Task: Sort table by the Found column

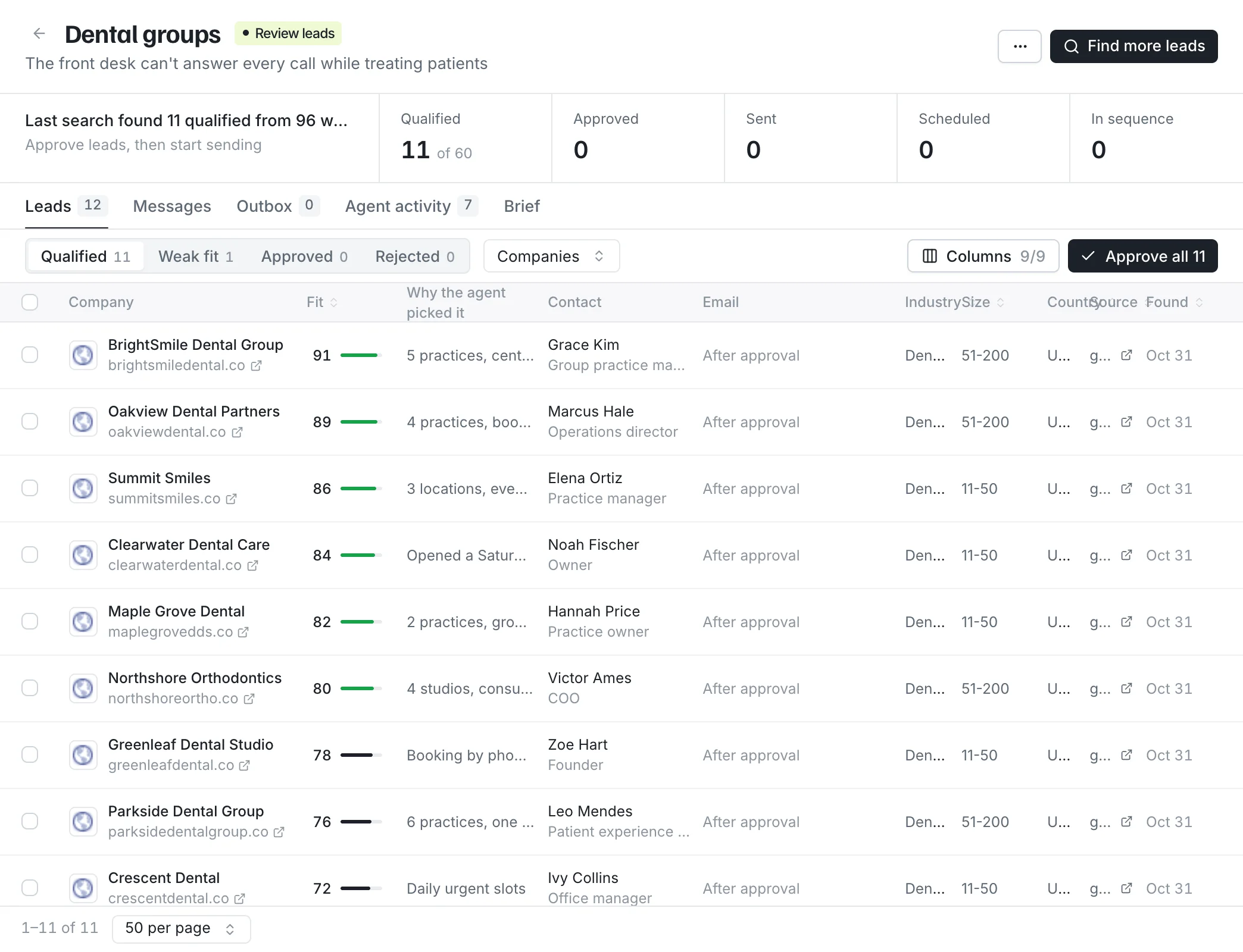Action: pos(1175,302)
